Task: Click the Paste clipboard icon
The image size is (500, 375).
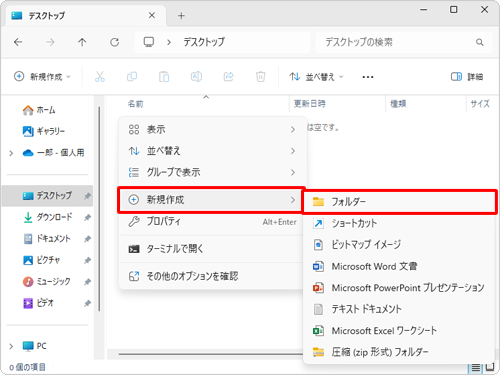Action: (x=164, y=77)
